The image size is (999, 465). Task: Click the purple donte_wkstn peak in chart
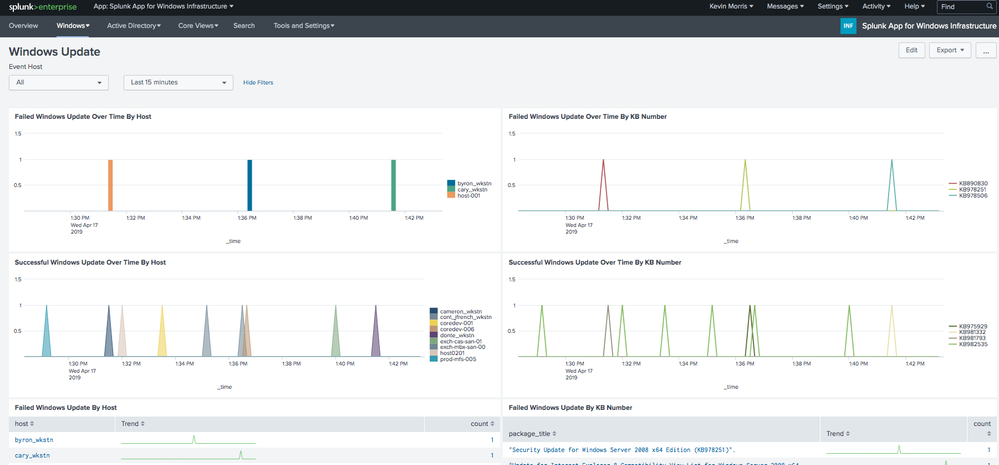pyautogui.click(x=376, y=331)
